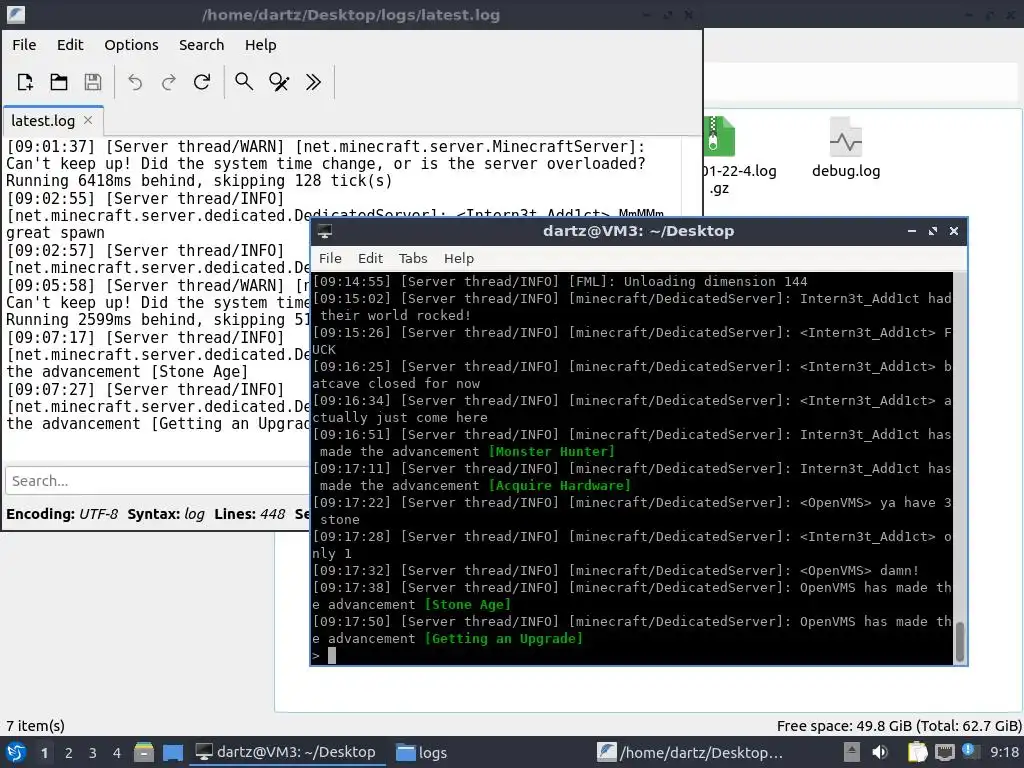Click 'Encoding: UTF-8' in editor status bar
Image resolution: width=1024 pixels, height=768 pixels.
point(62,514)
